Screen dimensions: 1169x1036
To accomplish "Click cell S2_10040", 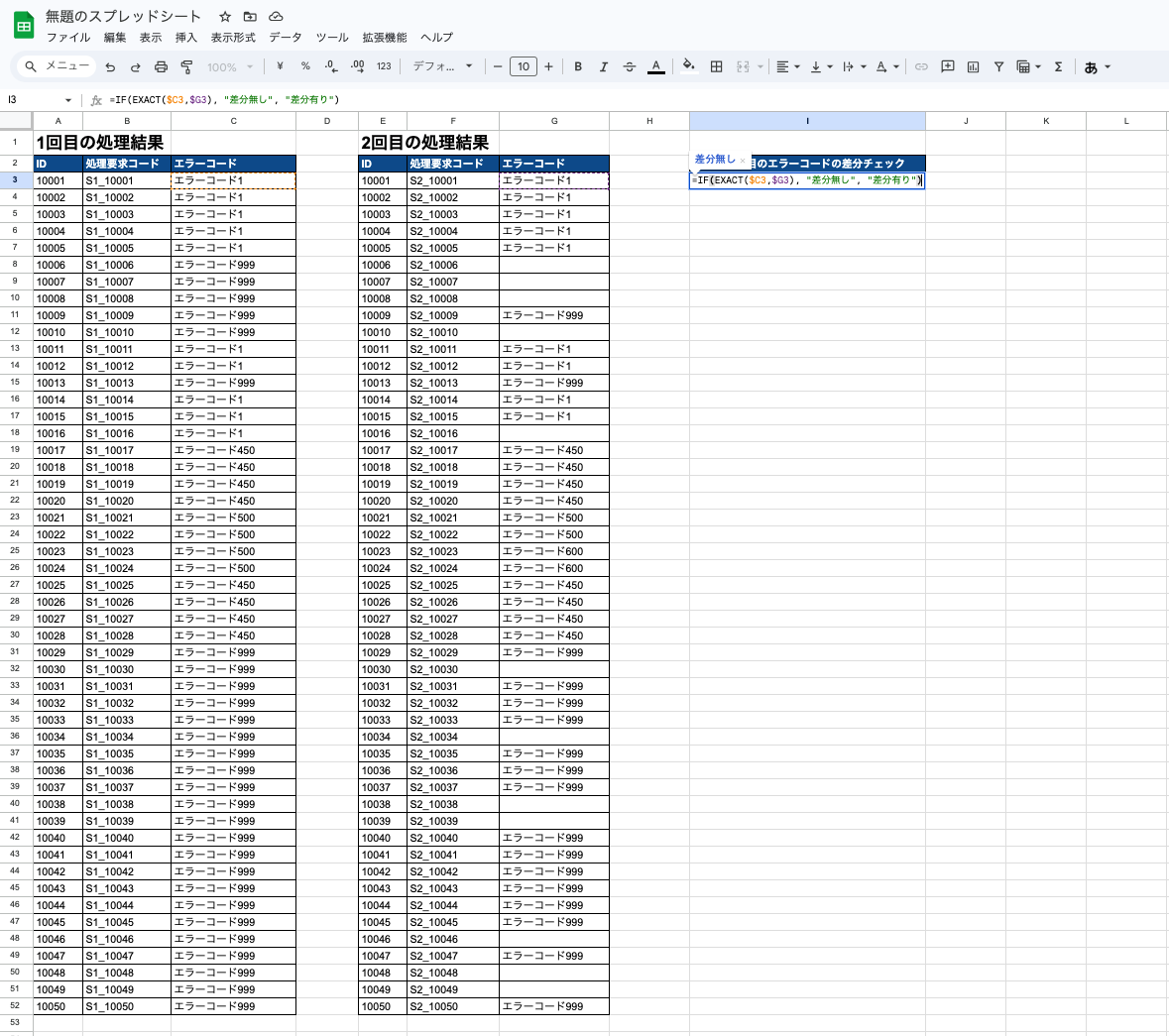I will point(453,838).
